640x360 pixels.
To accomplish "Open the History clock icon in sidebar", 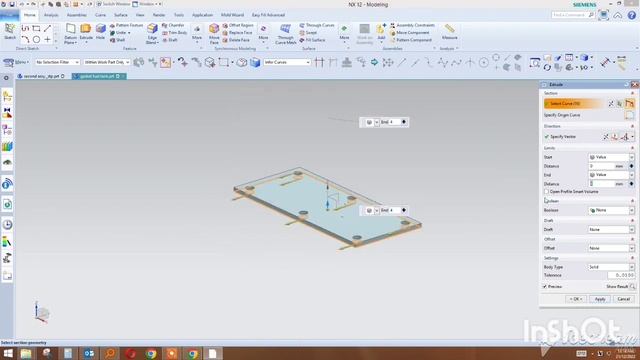I will pos(7,224).
